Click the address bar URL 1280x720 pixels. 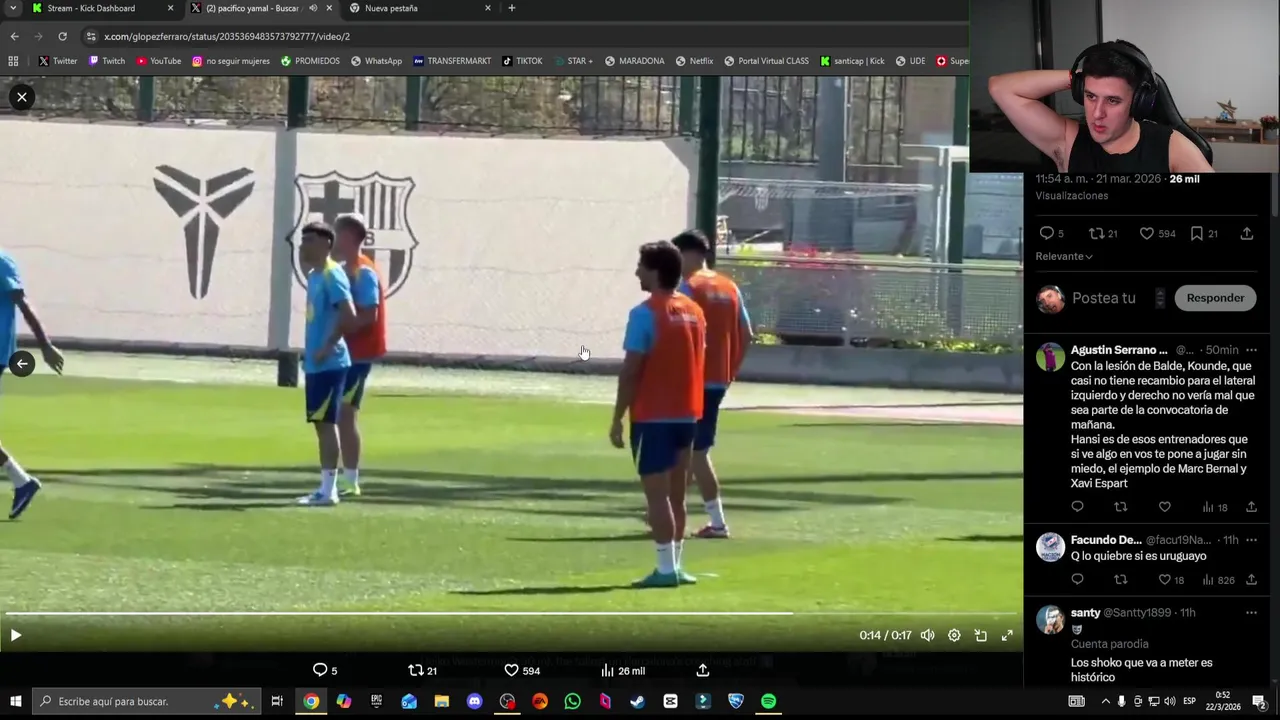227,36
